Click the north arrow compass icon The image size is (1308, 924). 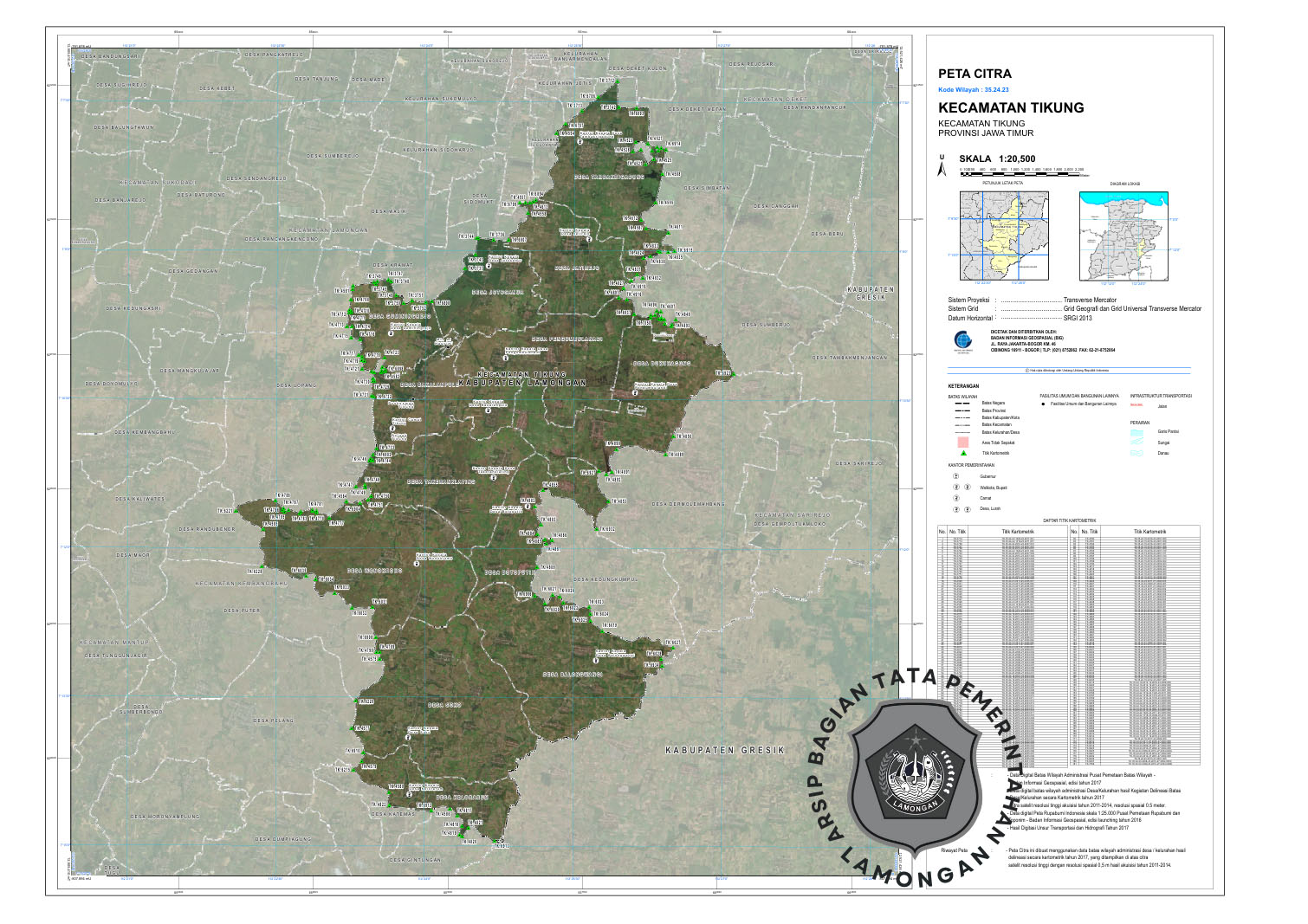pyautogui.click(x=942, y=168)
